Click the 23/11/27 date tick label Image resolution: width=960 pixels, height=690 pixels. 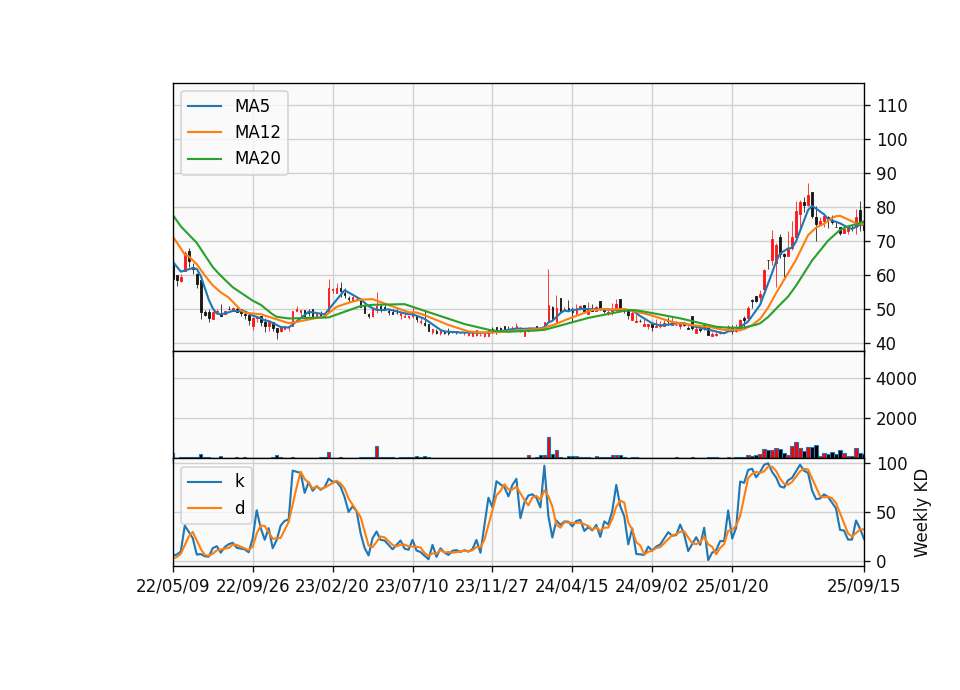click(x=492, y=586)
